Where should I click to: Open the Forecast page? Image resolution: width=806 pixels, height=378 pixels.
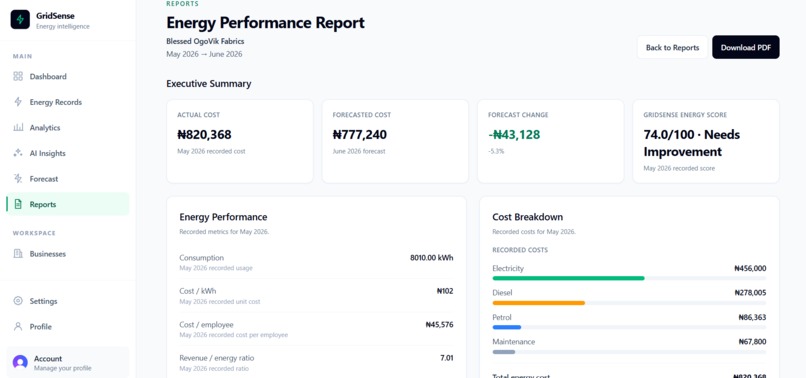[68, 179]
